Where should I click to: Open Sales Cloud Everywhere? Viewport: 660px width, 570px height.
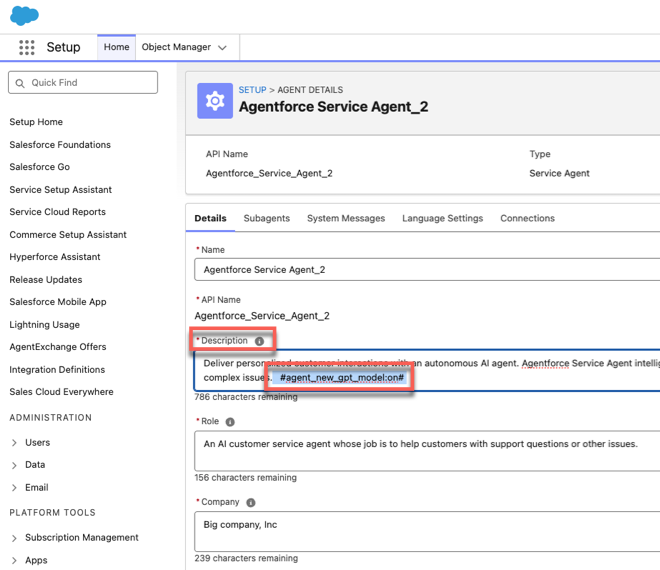61,392
